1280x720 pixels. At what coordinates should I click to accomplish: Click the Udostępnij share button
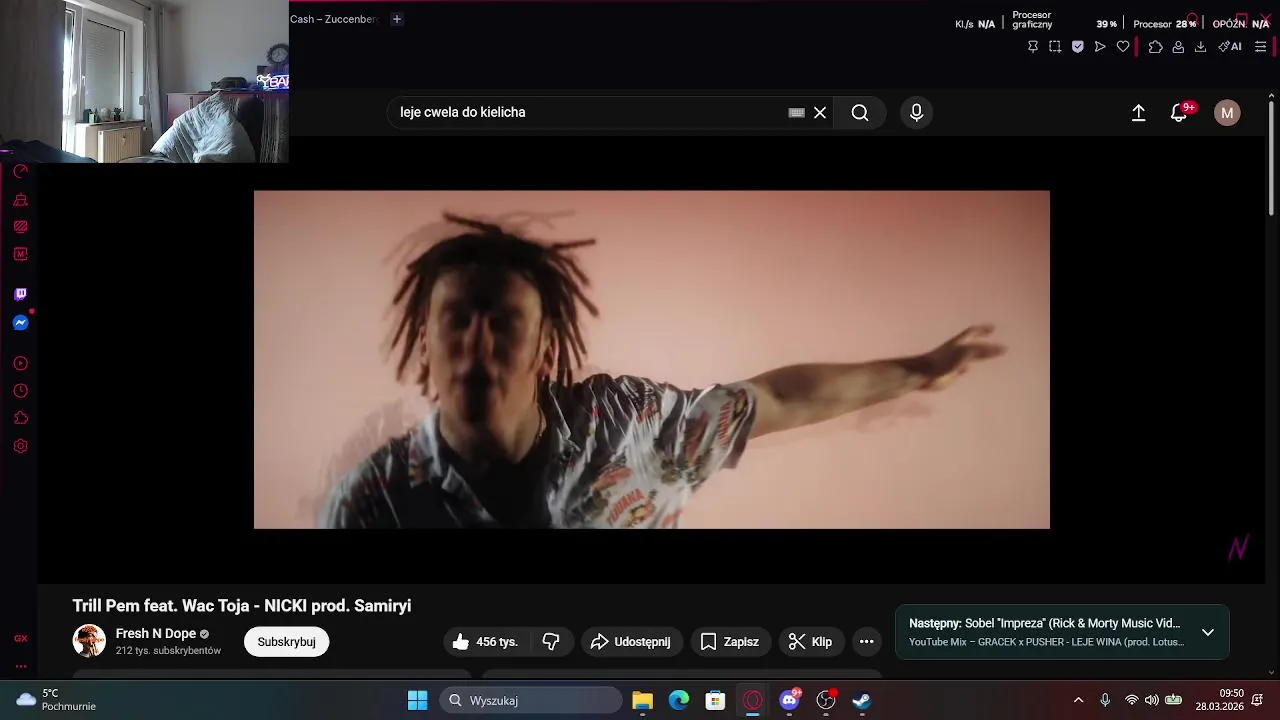631,642
